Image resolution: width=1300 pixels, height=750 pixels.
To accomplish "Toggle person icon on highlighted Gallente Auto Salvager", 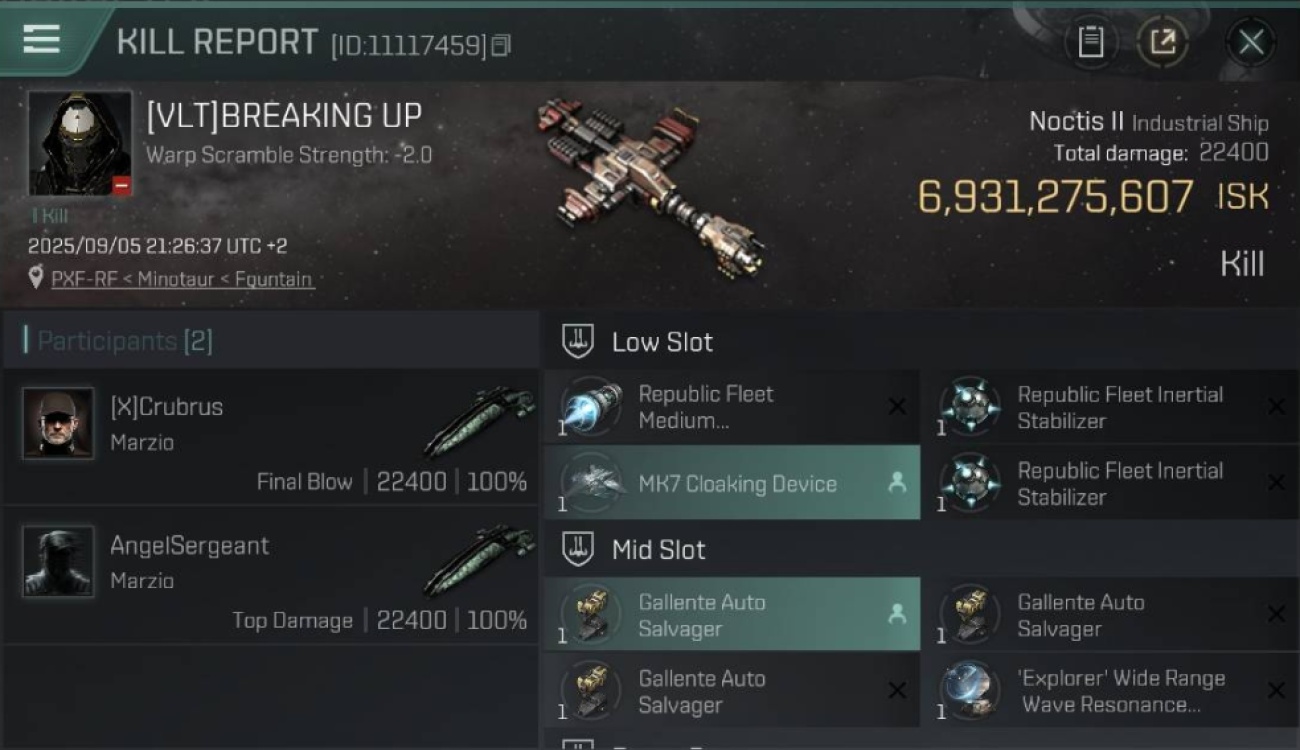I will pyautogui.click(x=897, y=615).
